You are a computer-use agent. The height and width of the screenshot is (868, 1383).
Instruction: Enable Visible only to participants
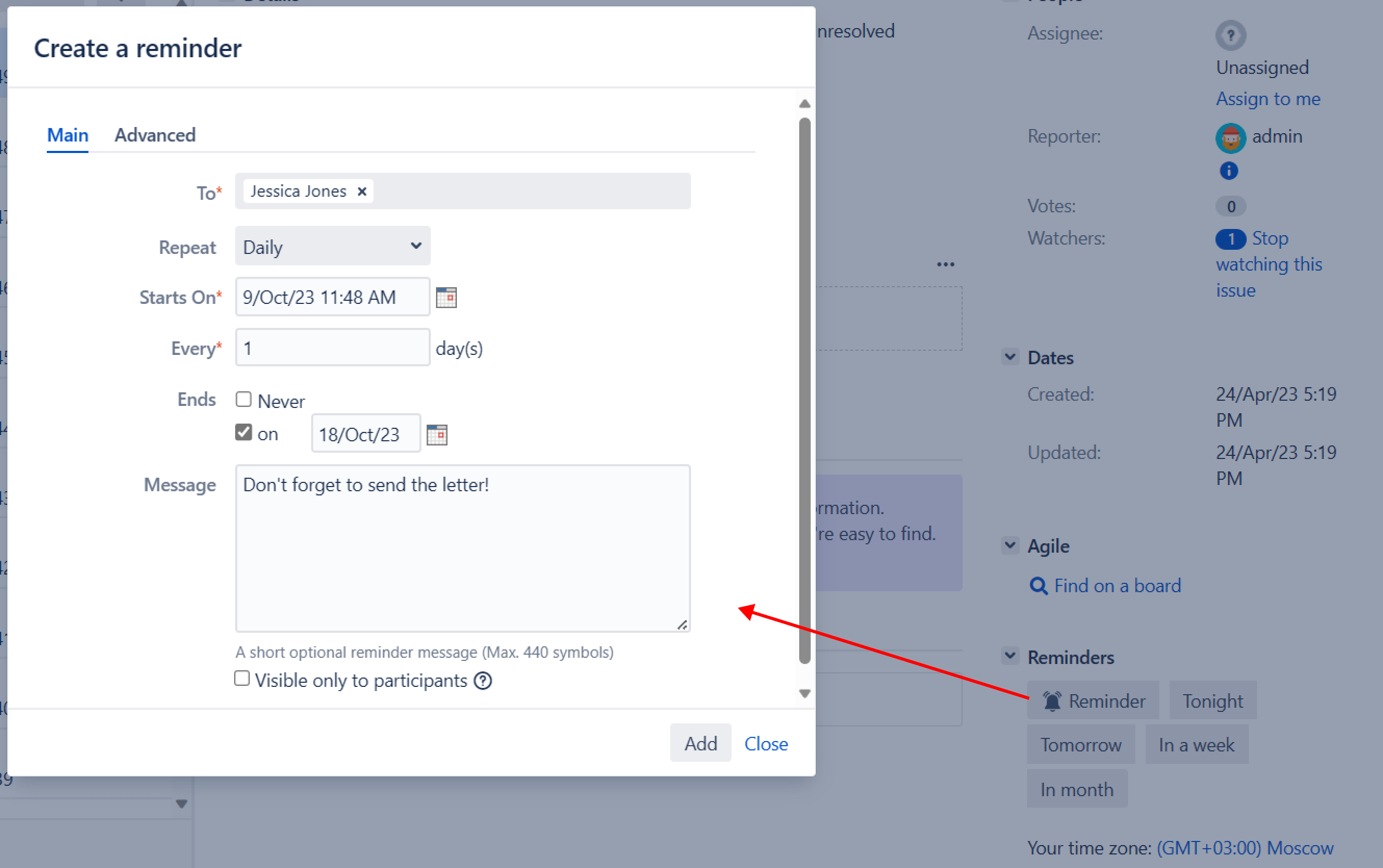[x=242, y=679]
